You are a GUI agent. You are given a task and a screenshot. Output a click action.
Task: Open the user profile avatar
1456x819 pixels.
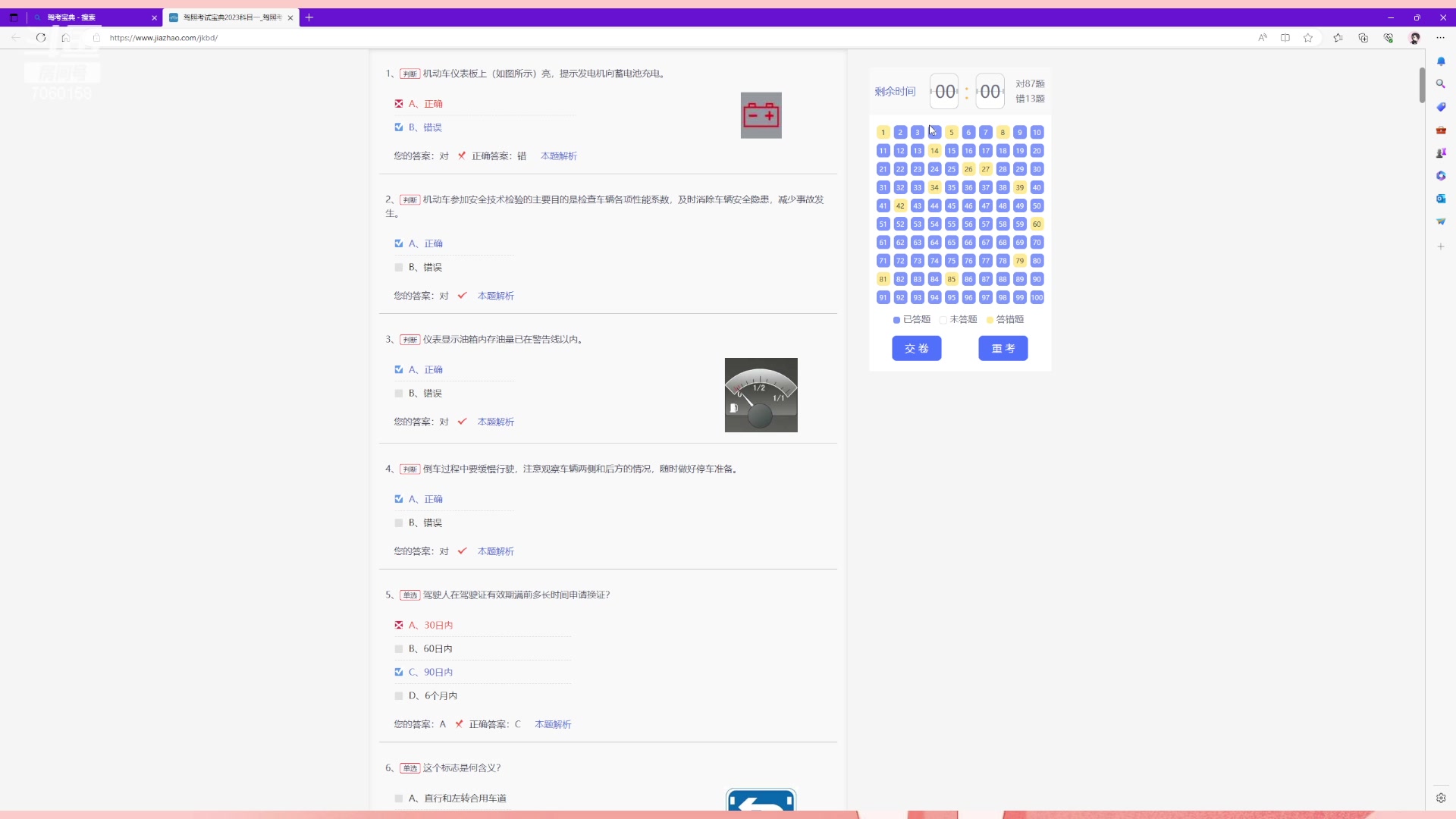point(1414,38)
